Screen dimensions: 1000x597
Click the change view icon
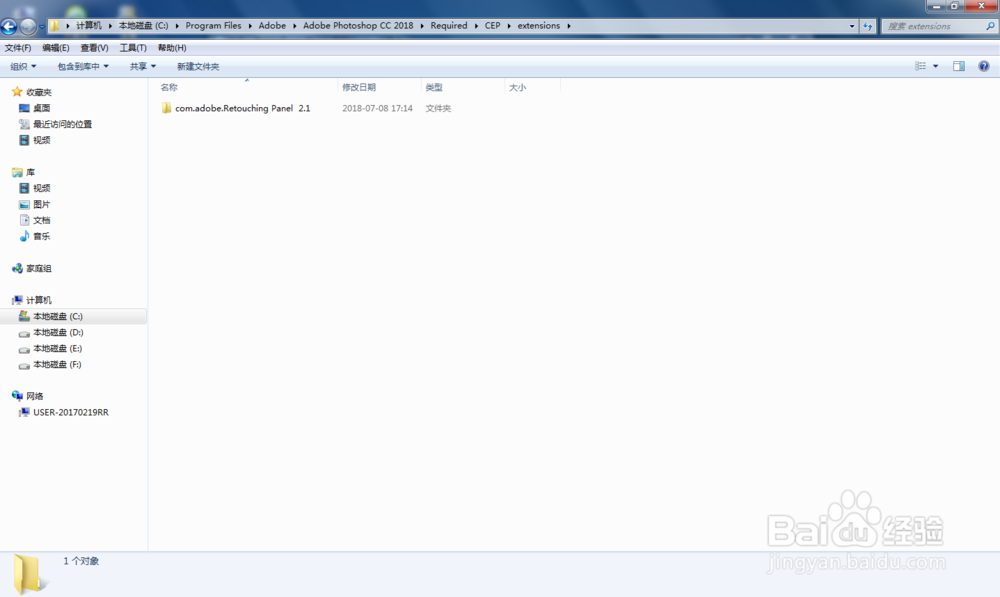(x=920, y=66)
